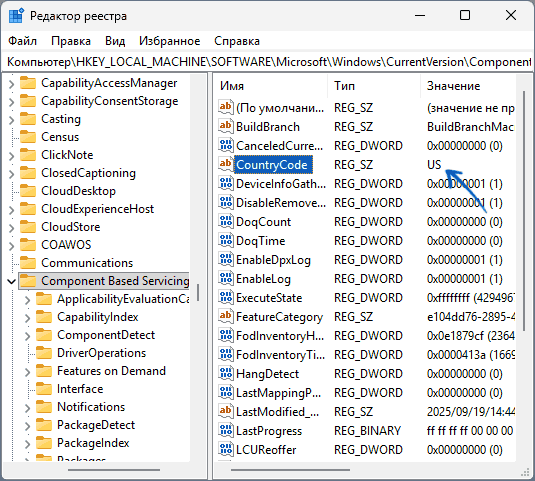The height and width of the screenshot is (481, 535).
Task: Click the HangDetect DWORD value icon
Action: click(226, 374)
